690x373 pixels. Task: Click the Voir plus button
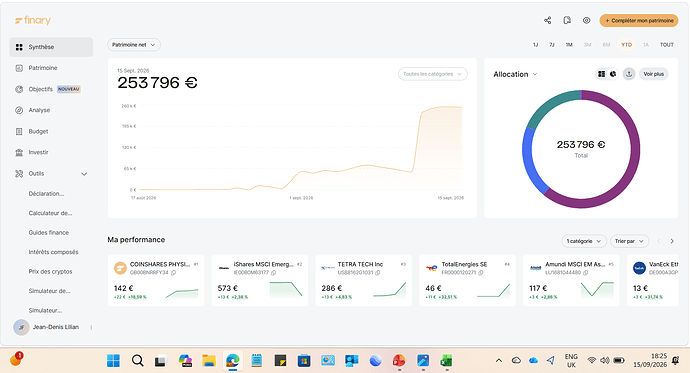tap(653, 74)
